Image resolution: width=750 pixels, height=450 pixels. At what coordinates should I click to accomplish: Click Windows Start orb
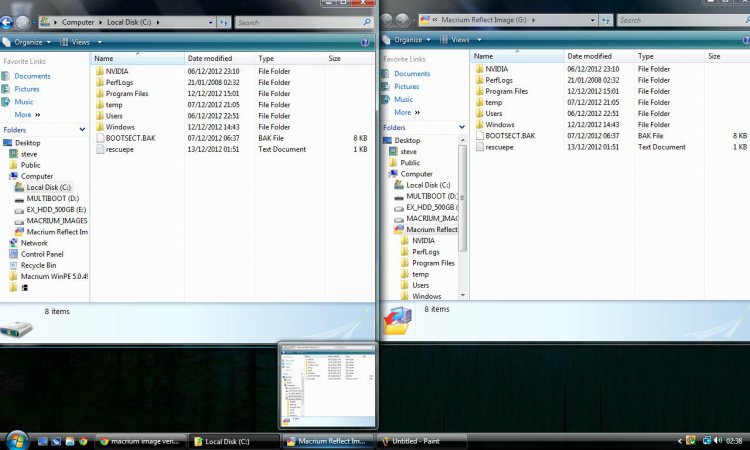(17, 440)
